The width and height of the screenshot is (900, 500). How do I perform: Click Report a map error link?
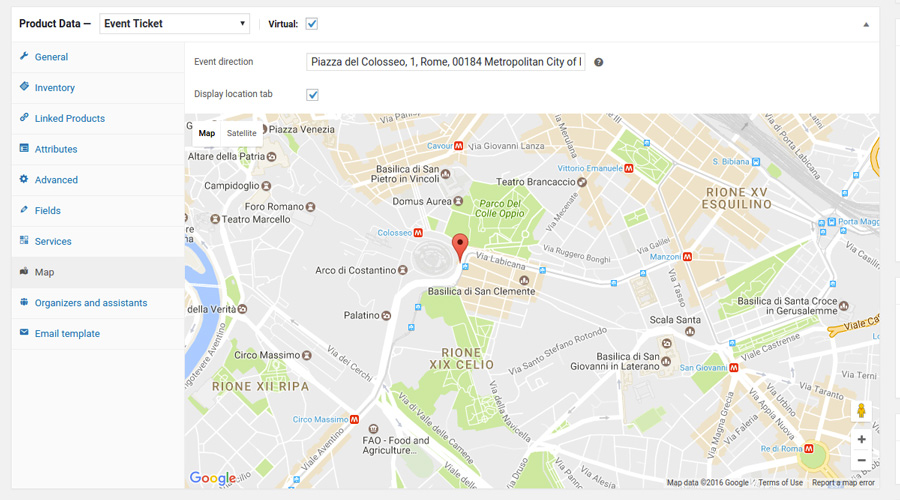(843, 483)
